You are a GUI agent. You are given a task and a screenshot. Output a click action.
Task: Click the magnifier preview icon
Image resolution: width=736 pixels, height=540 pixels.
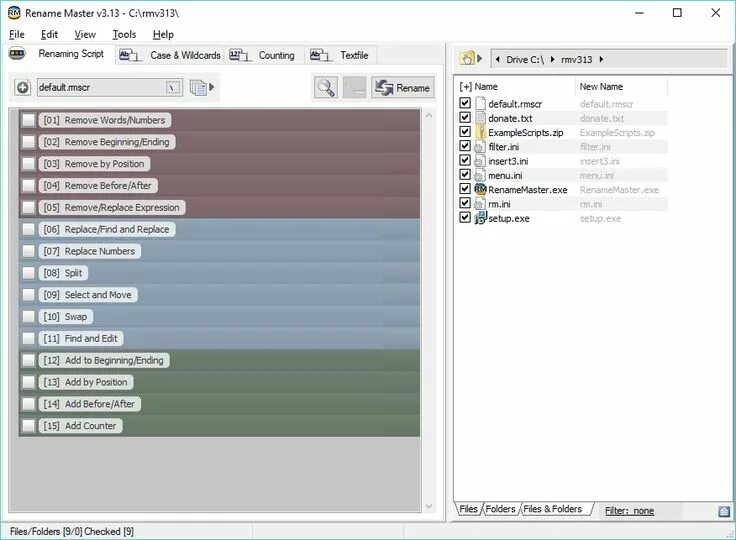[326, 87]
